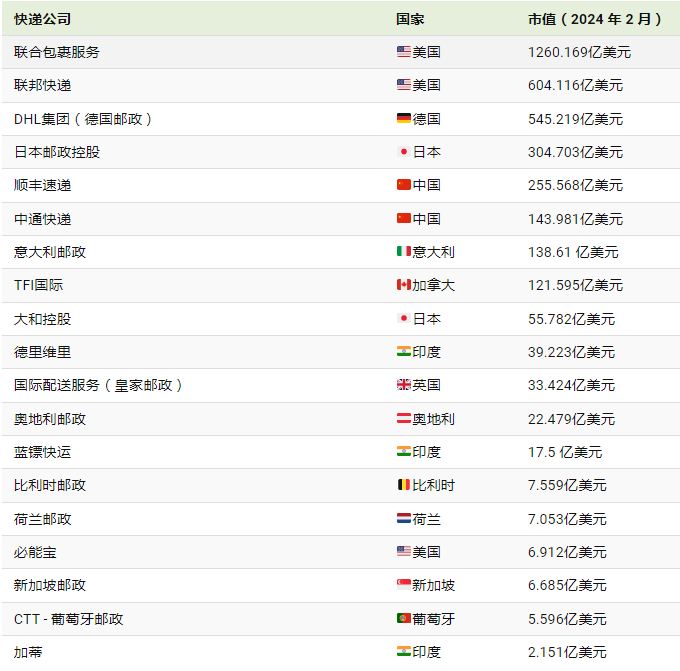Click market value 55.782亿美元
This screenshot has width=680, height=671.
point(572,319)
